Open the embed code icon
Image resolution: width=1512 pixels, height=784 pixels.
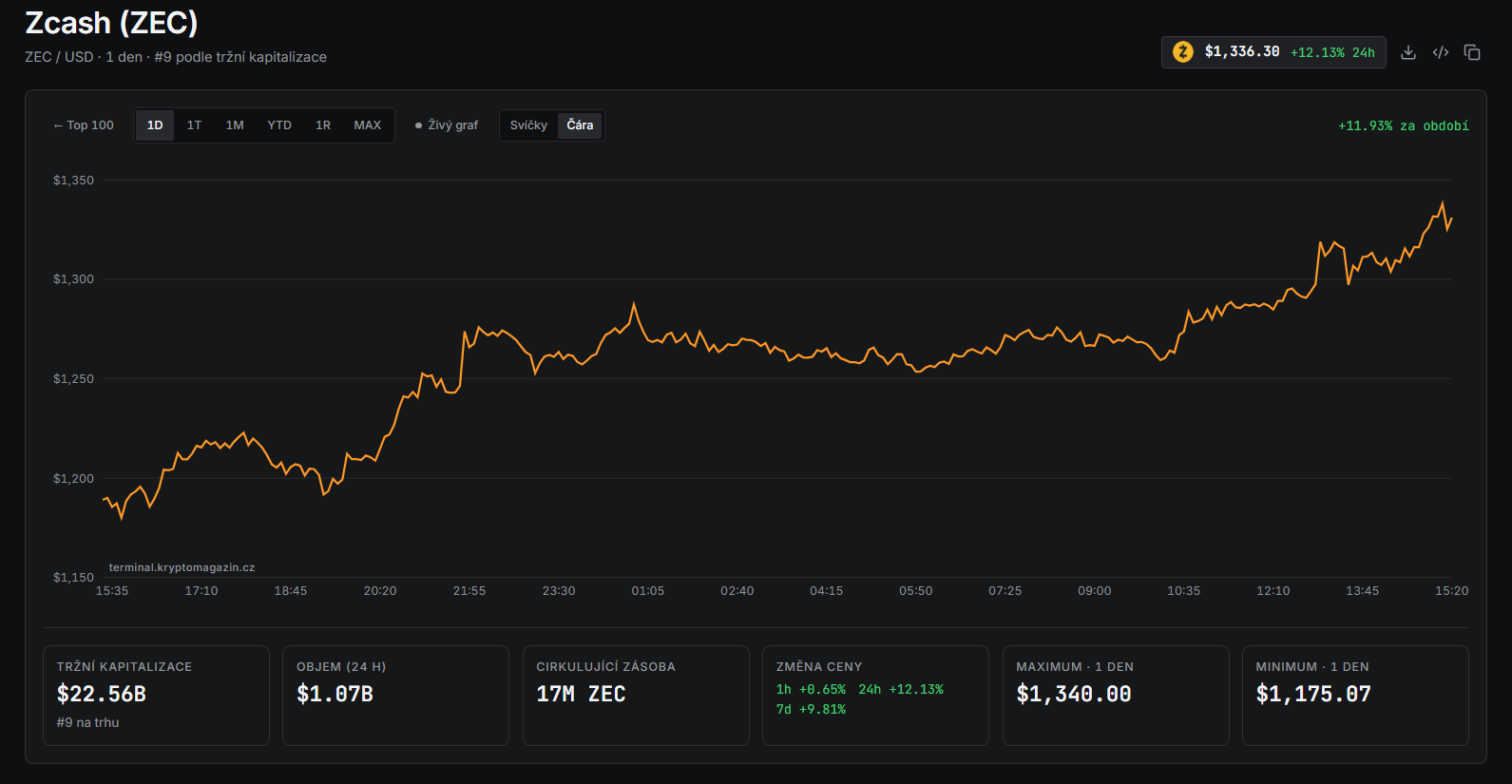coord(1441,52)
